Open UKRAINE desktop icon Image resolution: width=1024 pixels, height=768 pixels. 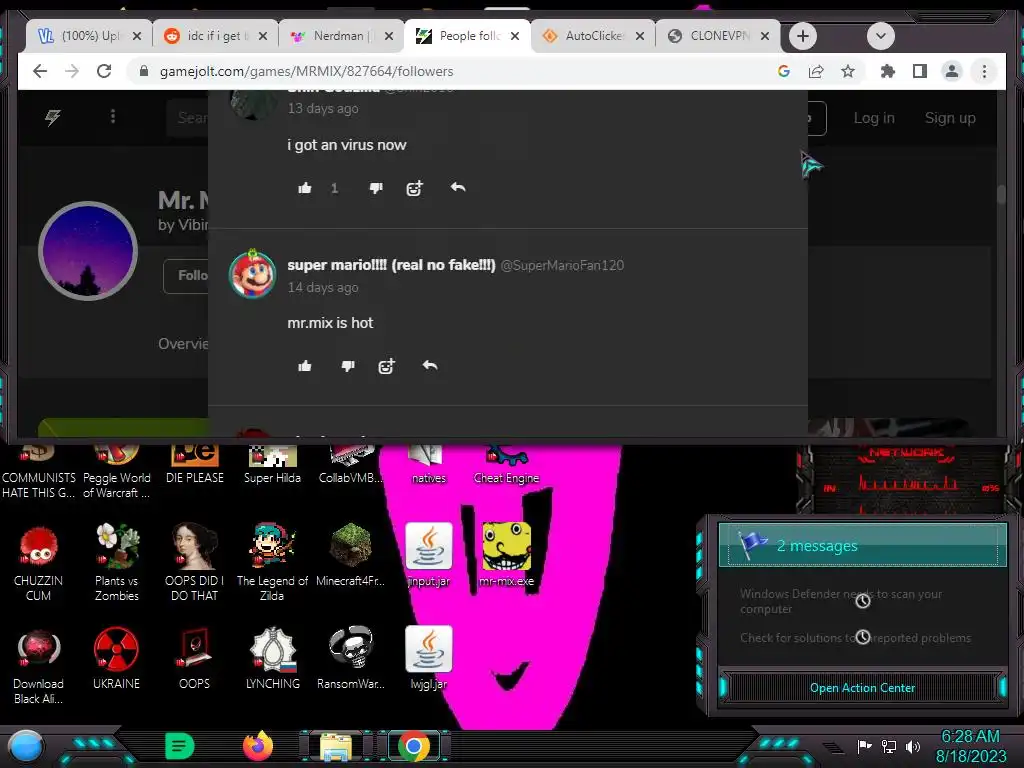116,658
